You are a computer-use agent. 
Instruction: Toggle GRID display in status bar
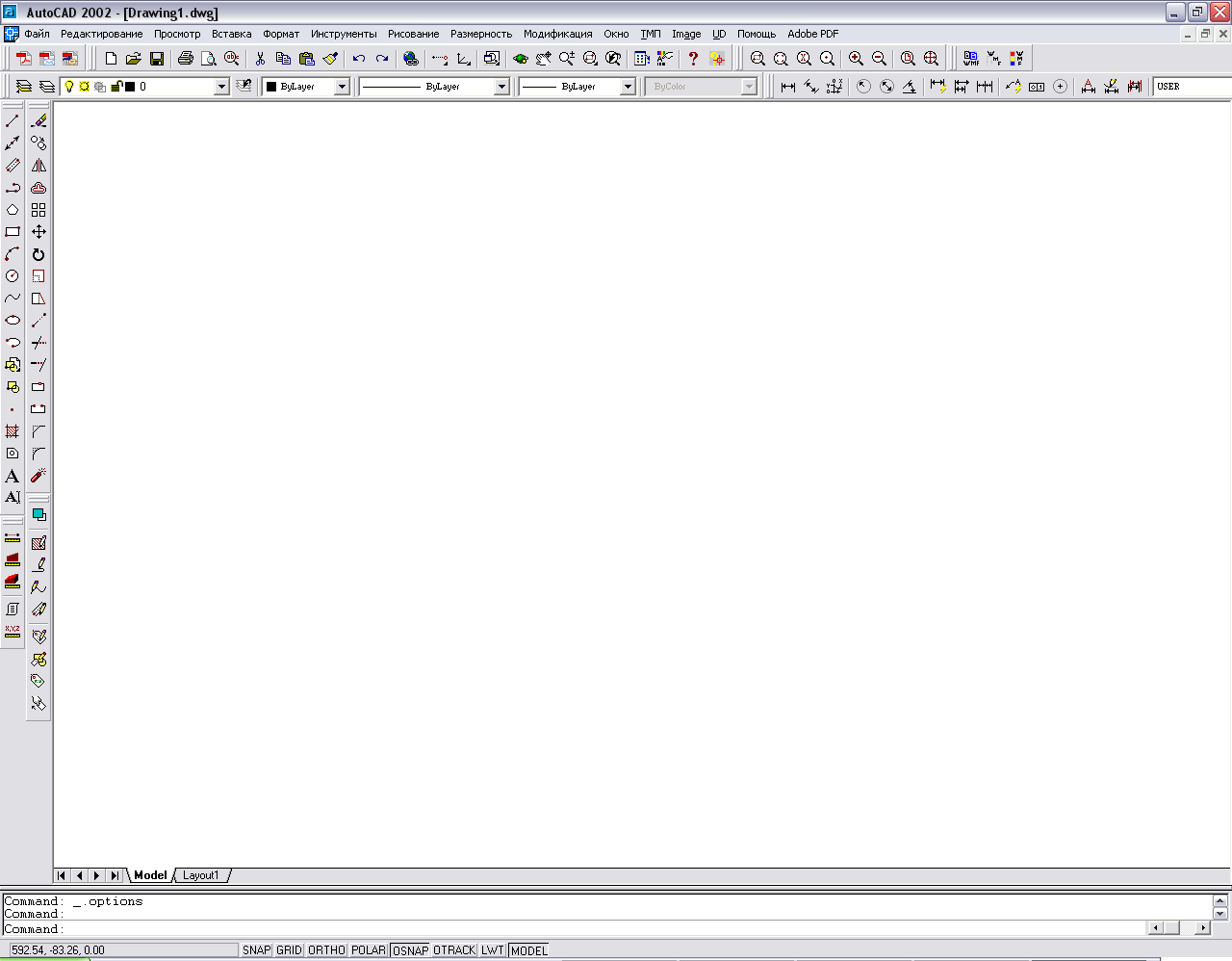(x=290, y=950)
